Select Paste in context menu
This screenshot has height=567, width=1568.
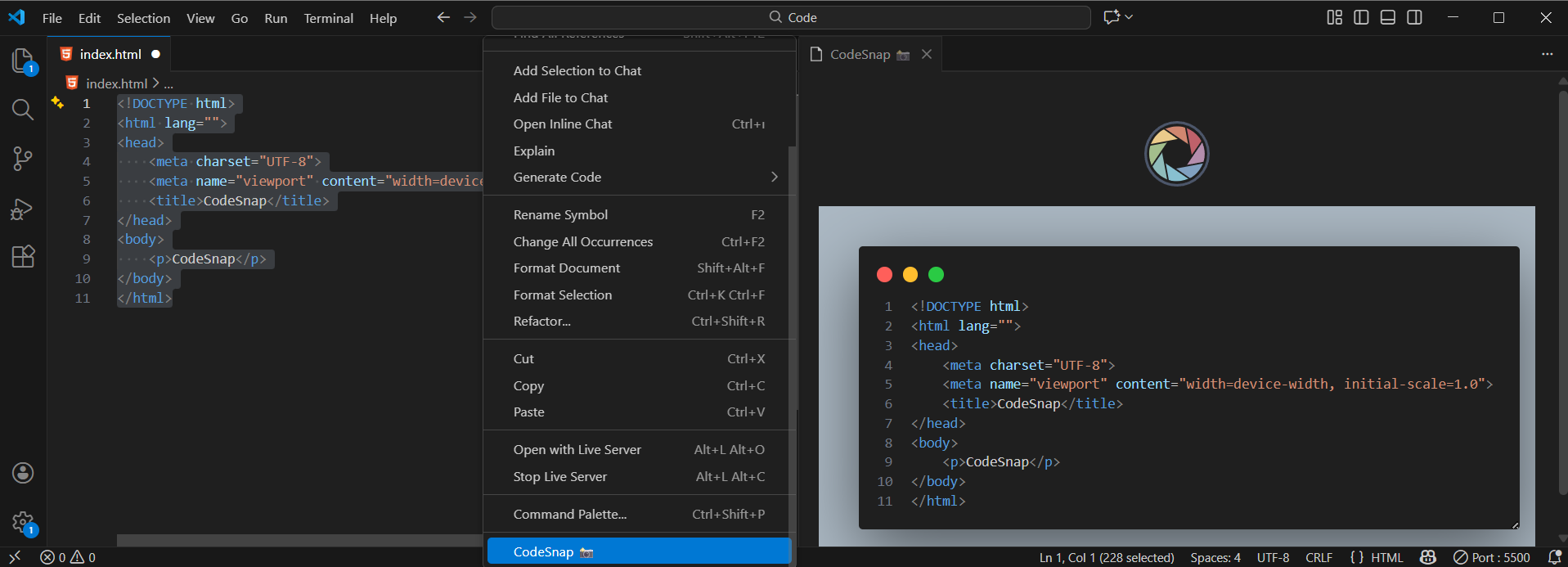(x=639, y=412)
